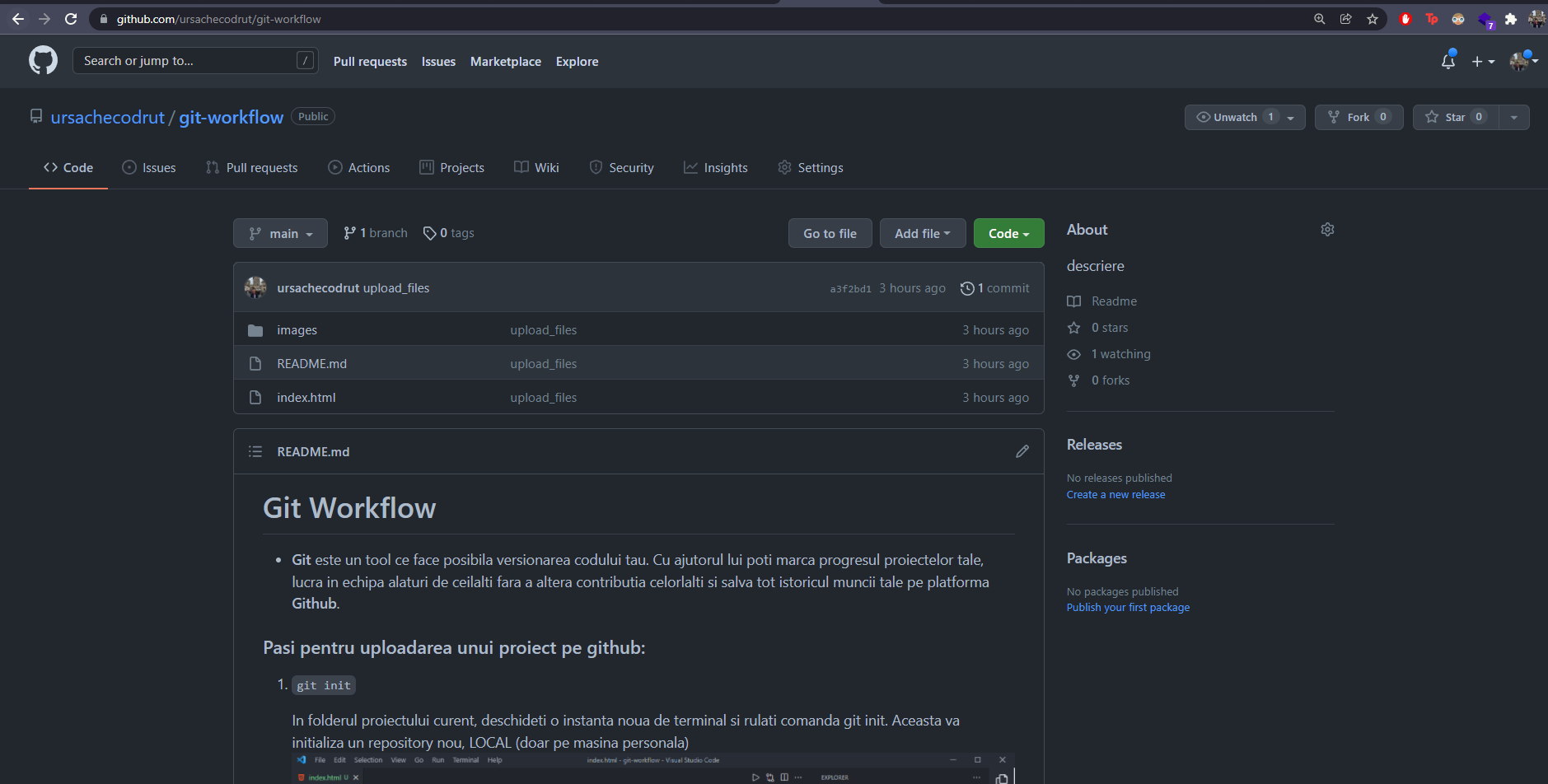Open the 1 commit history link

click(x=995, y=287)
